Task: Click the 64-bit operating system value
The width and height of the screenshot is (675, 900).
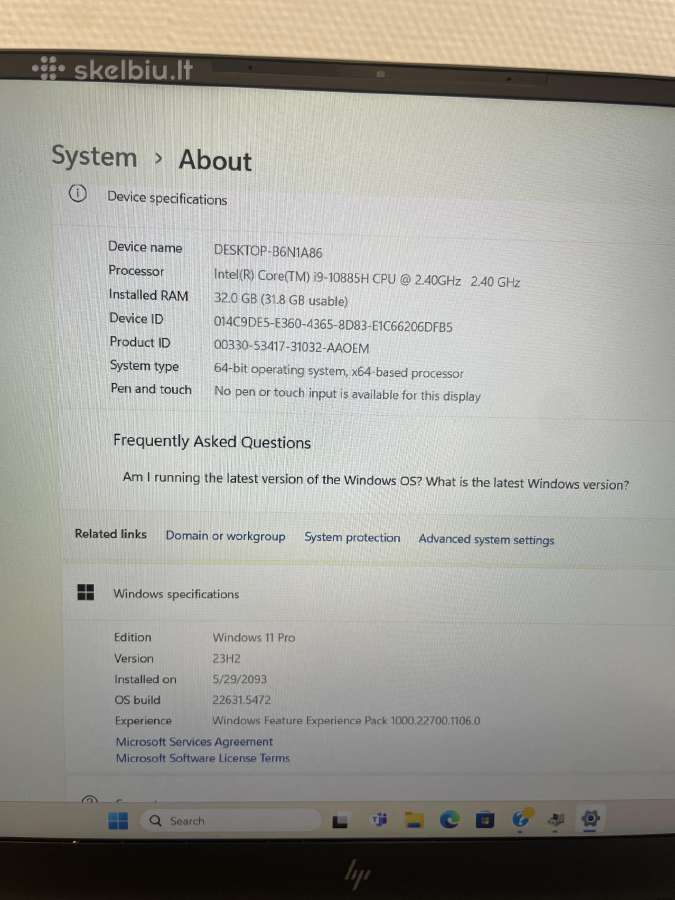Action: pos(338,371)
